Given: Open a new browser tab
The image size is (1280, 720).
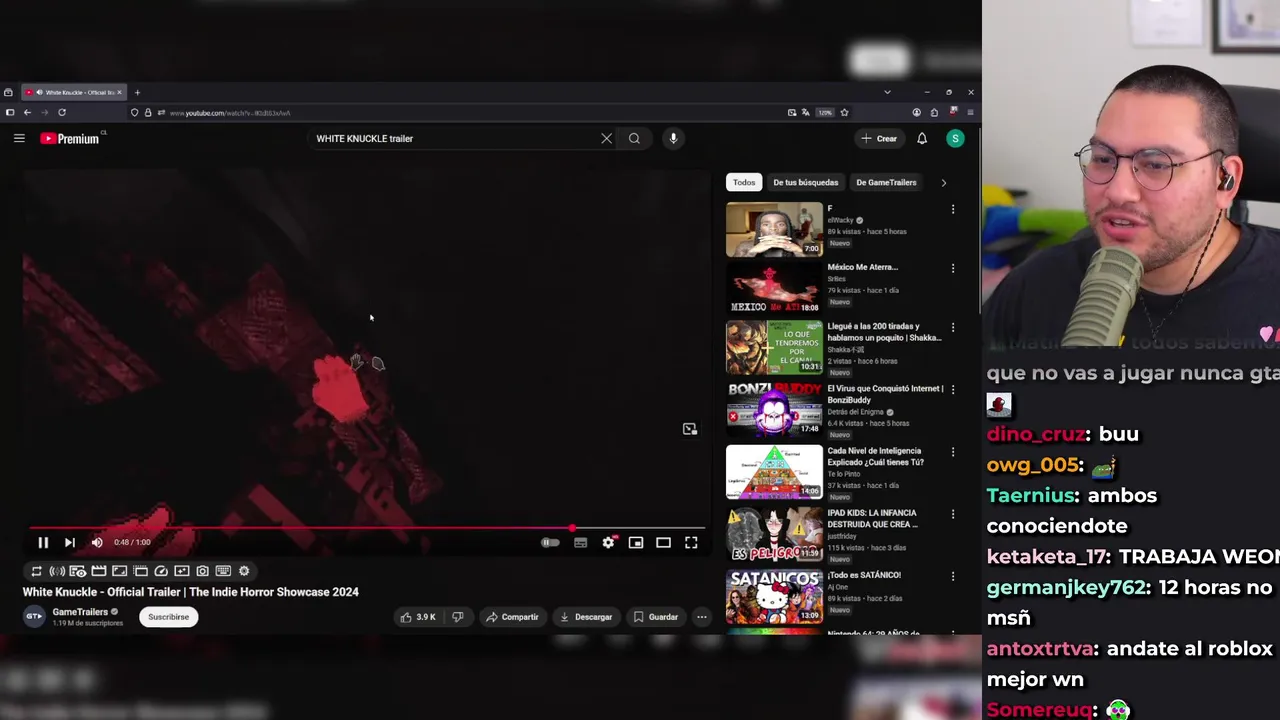Looking at the screenshot, I should pyautogui.click(x=137, y=92).
